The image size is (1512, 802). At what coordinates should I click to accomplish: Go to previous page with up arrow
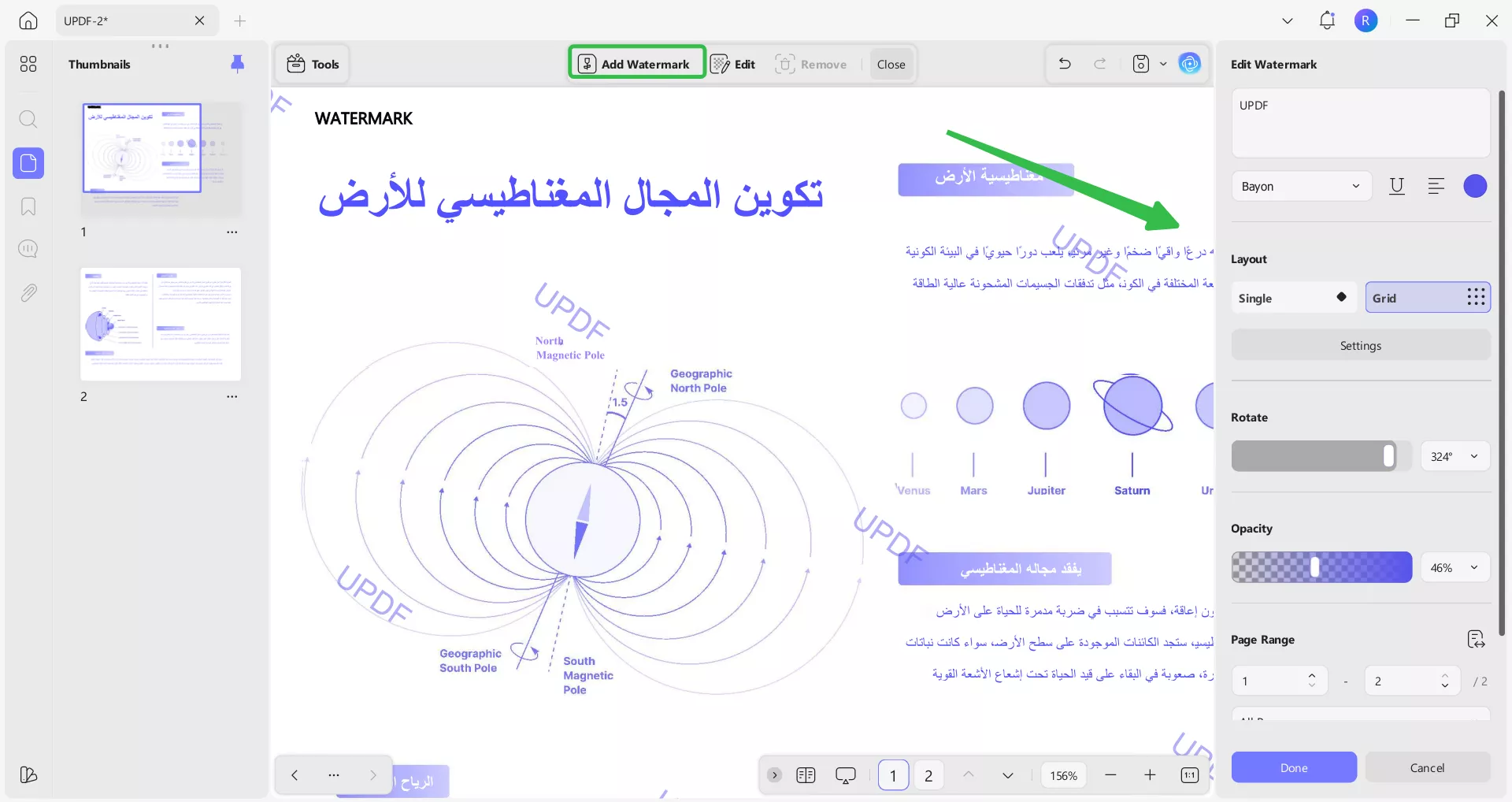pos(969,775)
